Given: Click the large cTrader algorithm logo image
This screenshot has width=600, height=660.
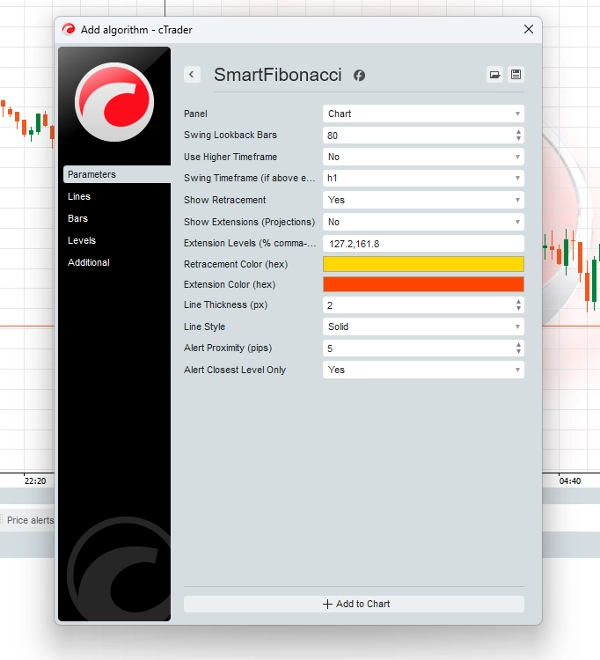Looking at the screenshot, I should [x=114, y=102].
